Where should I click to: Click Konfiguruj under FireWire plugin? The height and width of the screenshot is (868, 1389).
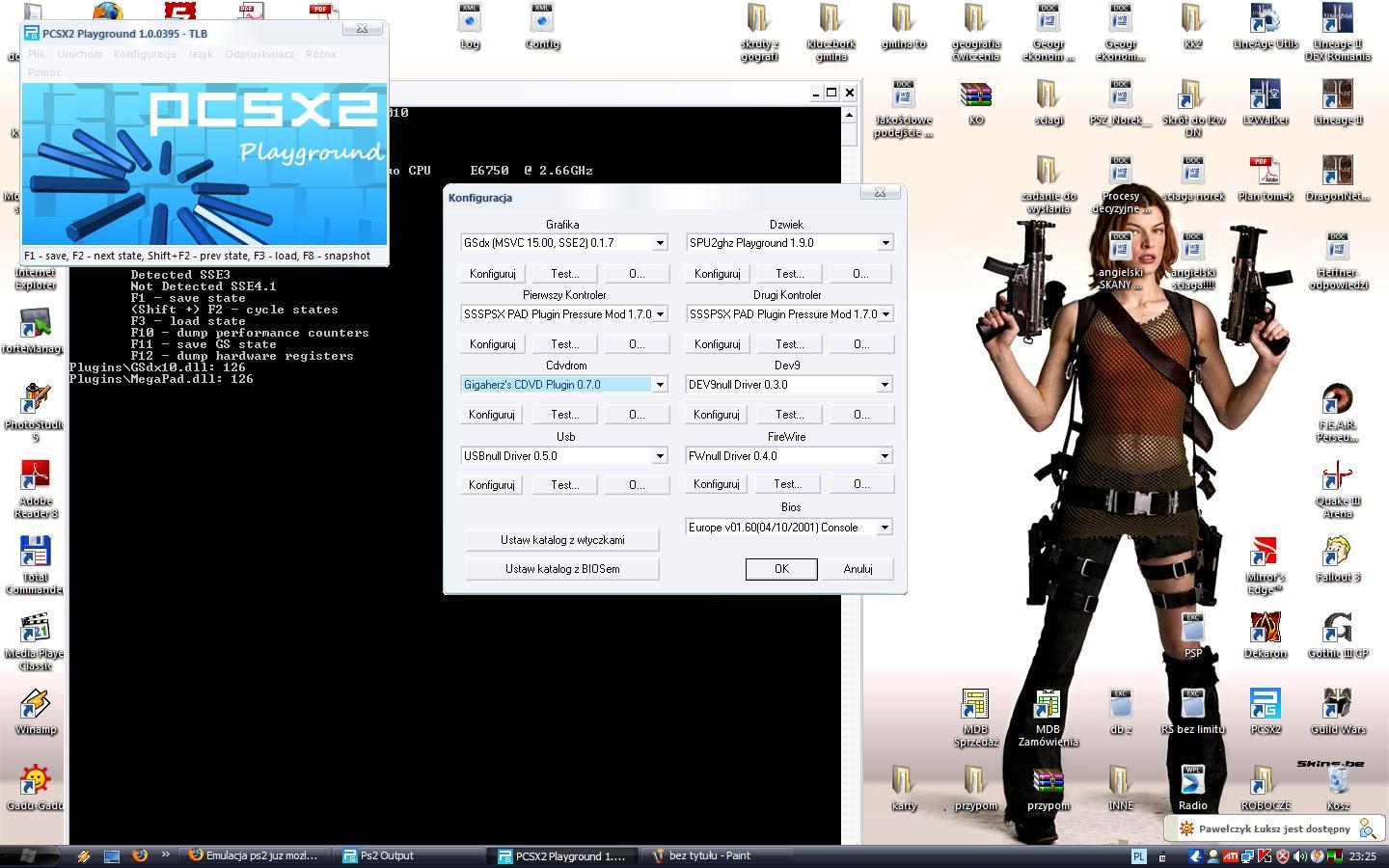pos(717,484)
